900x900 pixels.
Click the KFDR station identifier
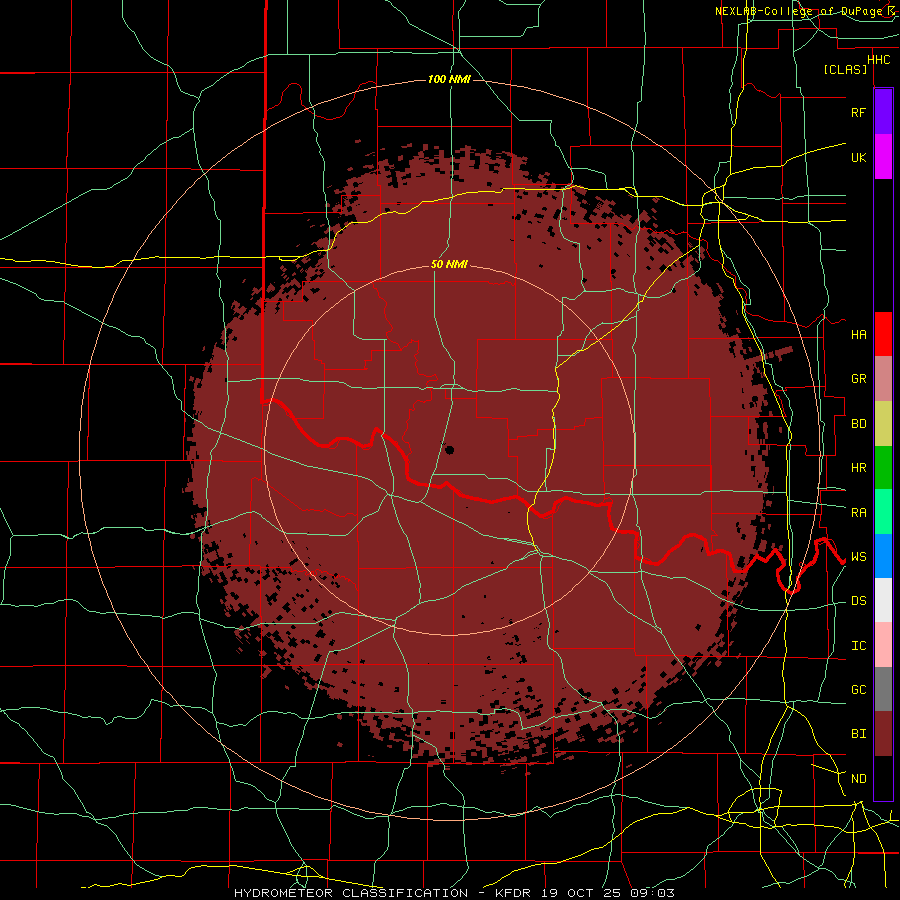pos(513,893)
